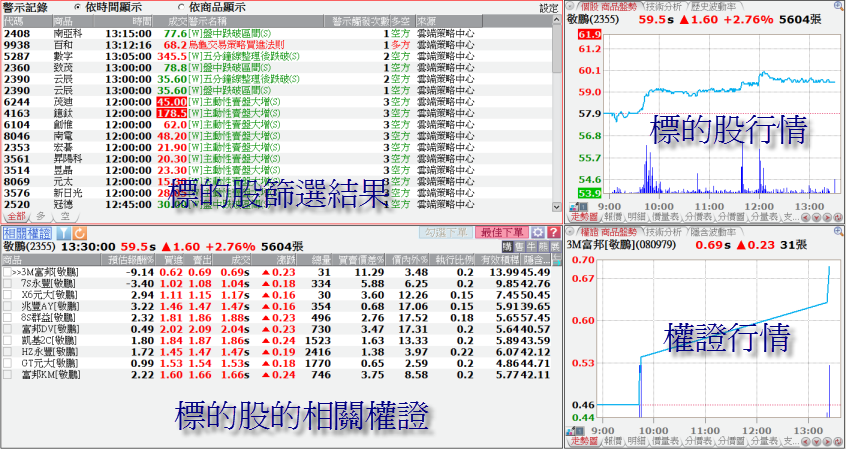The height and width of the screenshot is (449, 846).
Task: Click the 最佳下單 button
Action: pos(504,232)
